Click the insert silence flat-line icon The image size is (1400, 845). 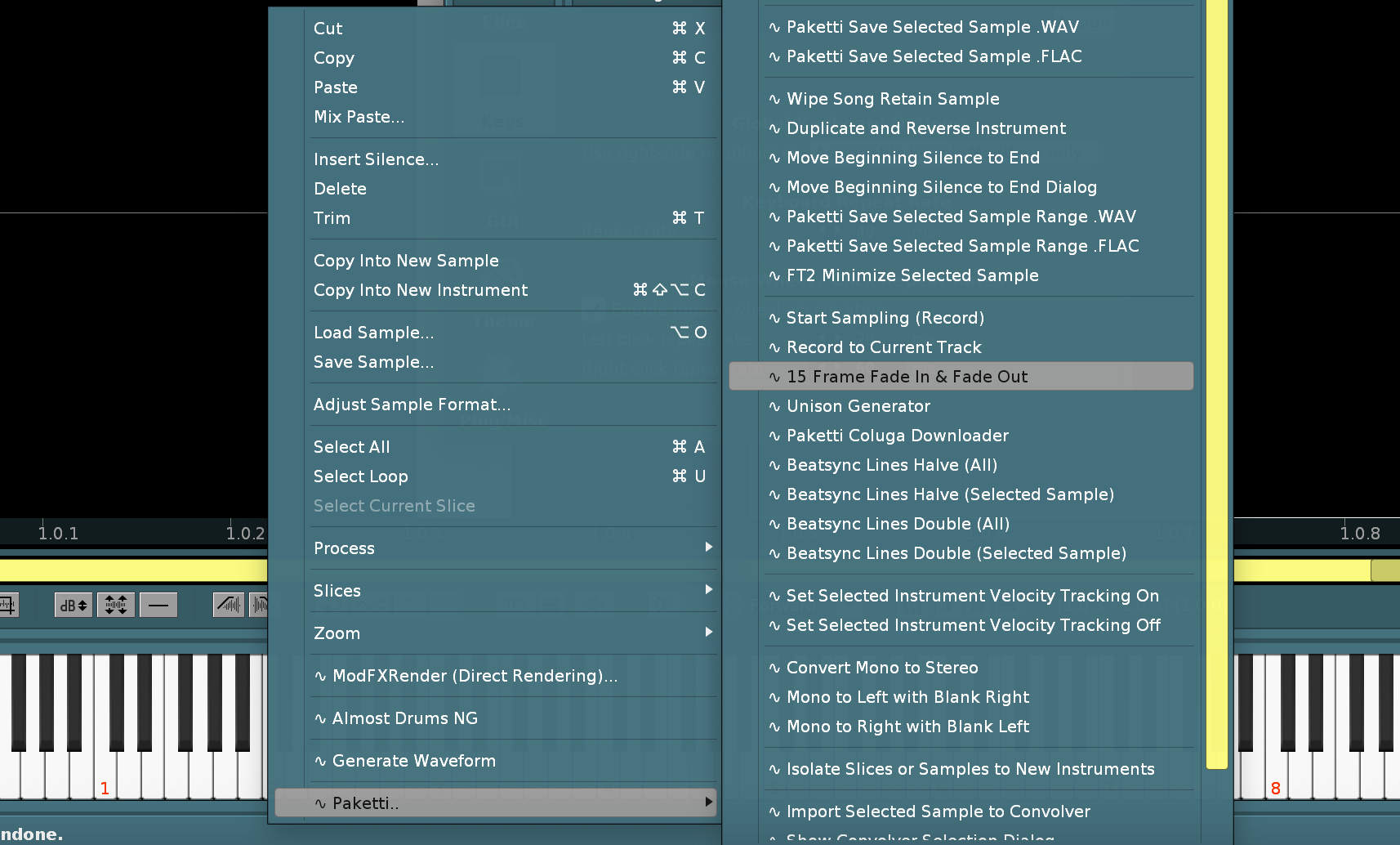coord(158,606)
